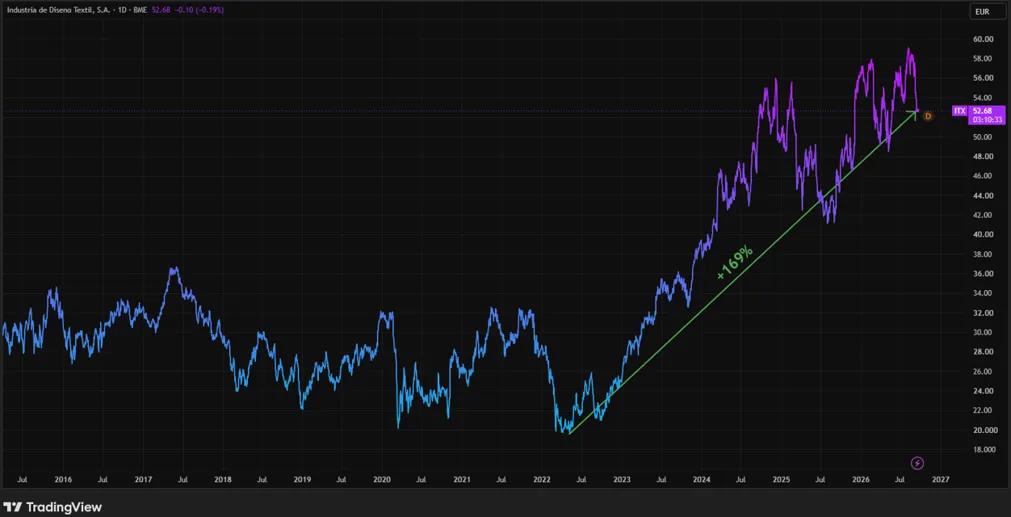Click the 56.00 price axis label
The width and height of the screenshot is (1011, 517).
pyautogui.click(x=983, y=78)
